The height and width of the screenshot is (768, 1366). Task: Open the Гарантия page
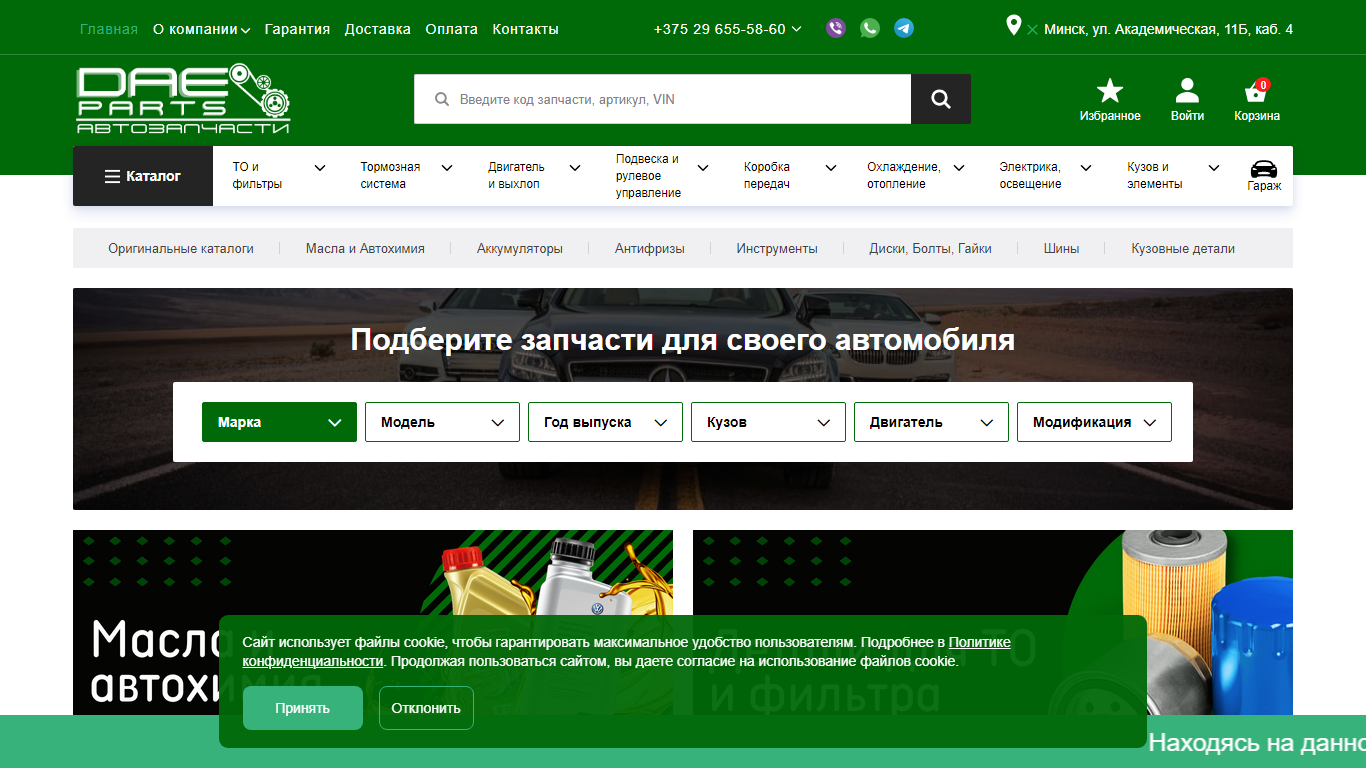(x=297, y=29)
